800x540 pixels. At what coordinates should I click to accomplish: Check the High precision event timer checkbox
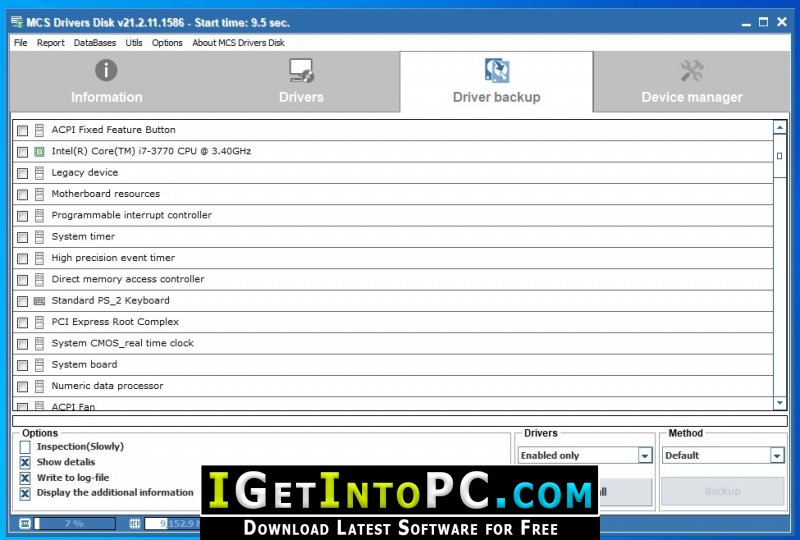point(22,259)
